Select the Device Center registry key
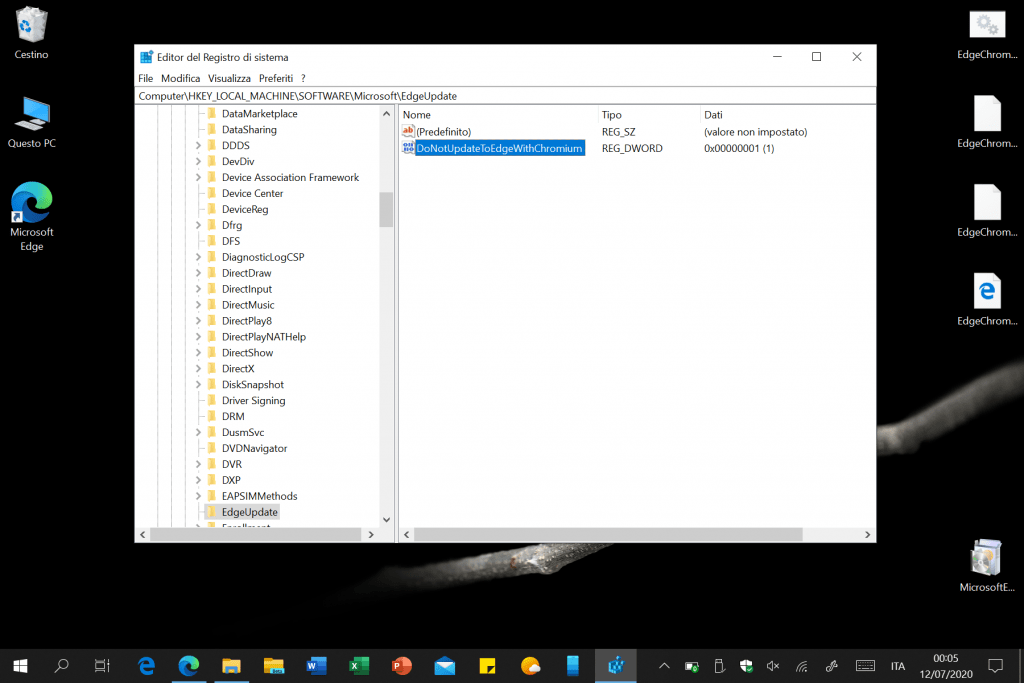 click(252, 193)
